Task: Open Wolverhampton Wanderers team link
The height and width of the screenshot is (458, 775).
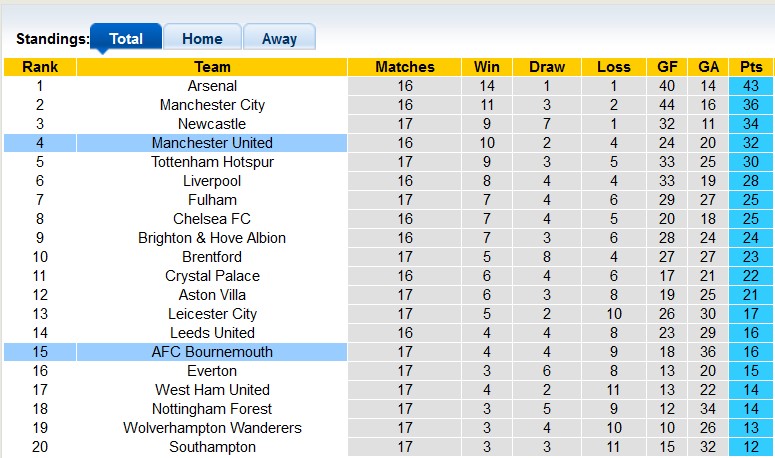Action: click(x=212, y=428)
